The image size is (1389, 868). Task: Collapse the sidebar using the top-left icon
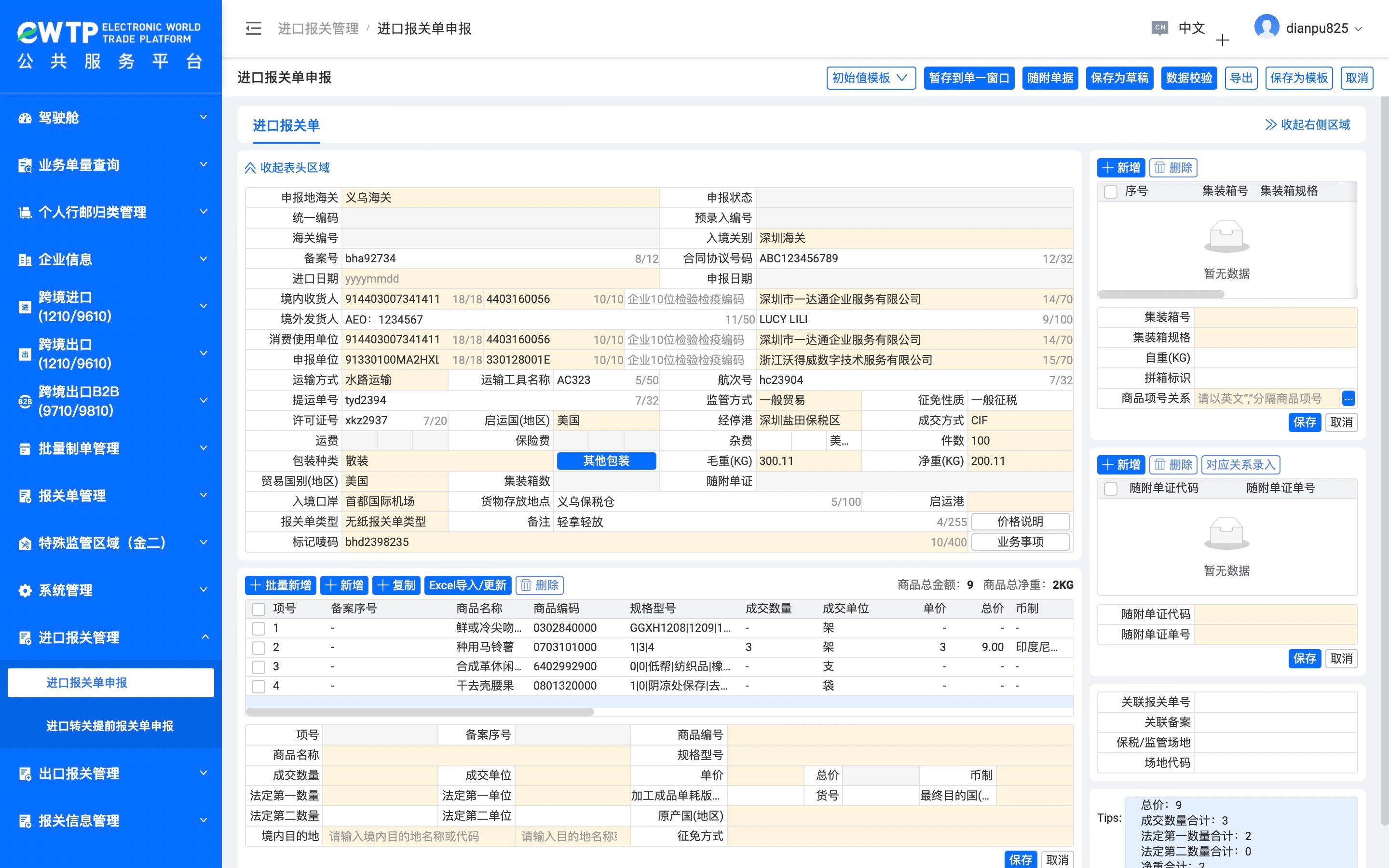click(253, 28)
